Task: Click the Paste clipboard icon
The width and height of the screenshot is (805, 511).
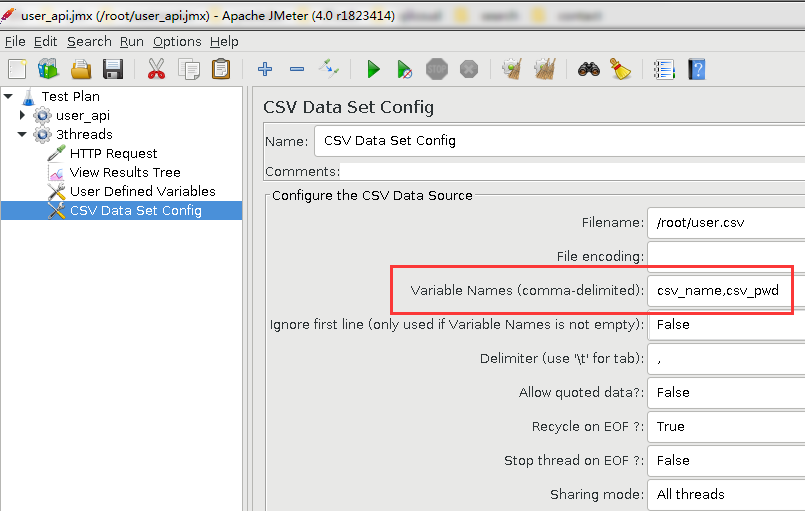Action: point(221,69)
